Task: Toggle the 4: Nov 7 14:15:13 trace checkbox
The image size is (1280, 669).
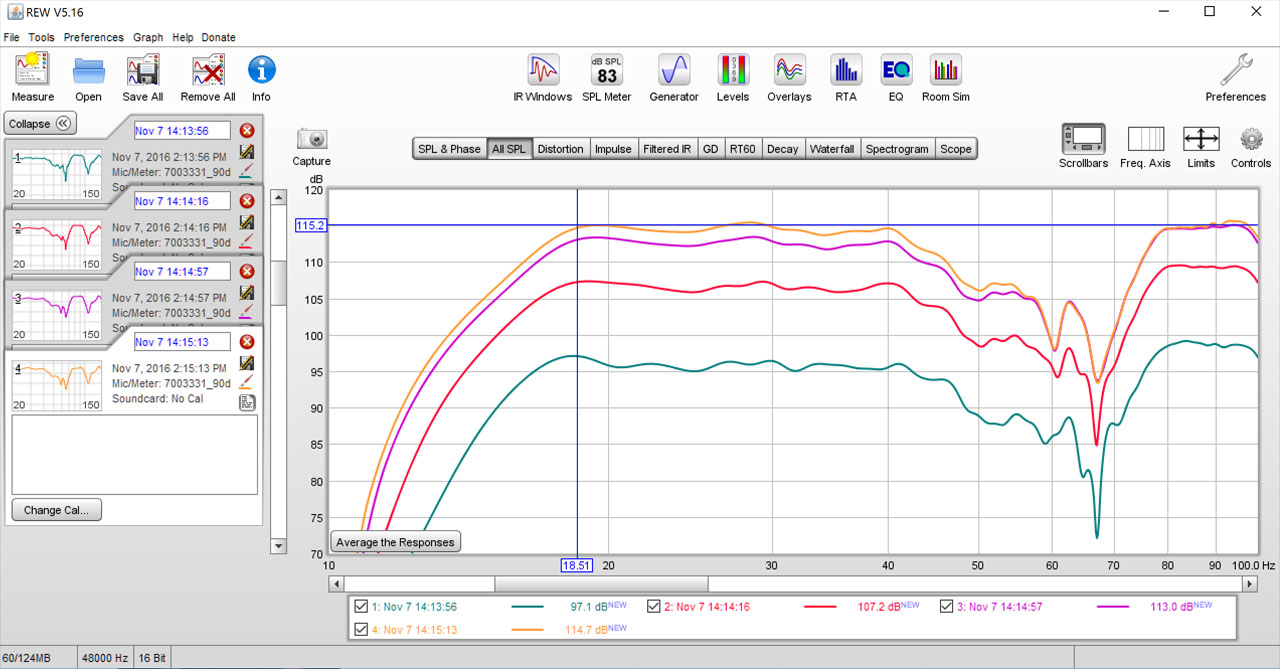Action: point(361,629)
